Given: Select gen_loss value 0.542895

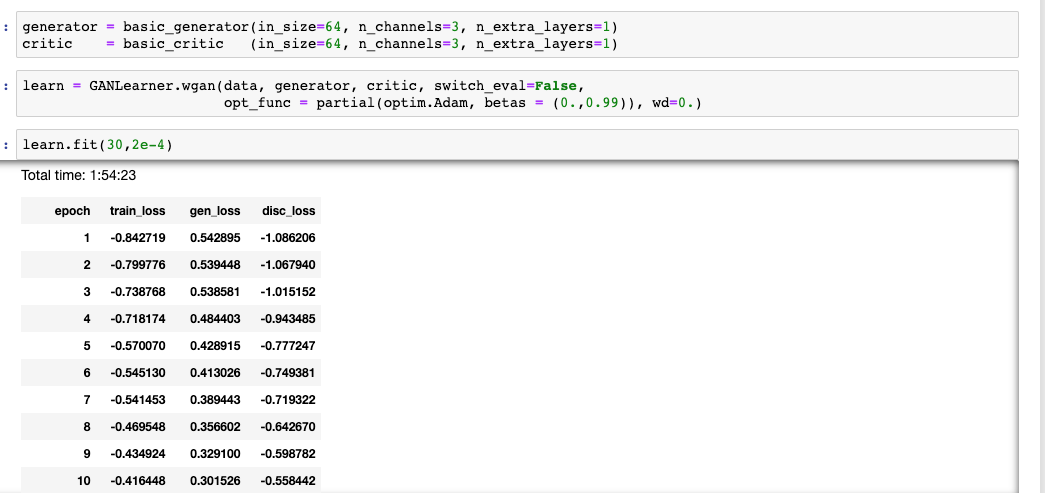Looking at the screenshot, I should point(215,238).
